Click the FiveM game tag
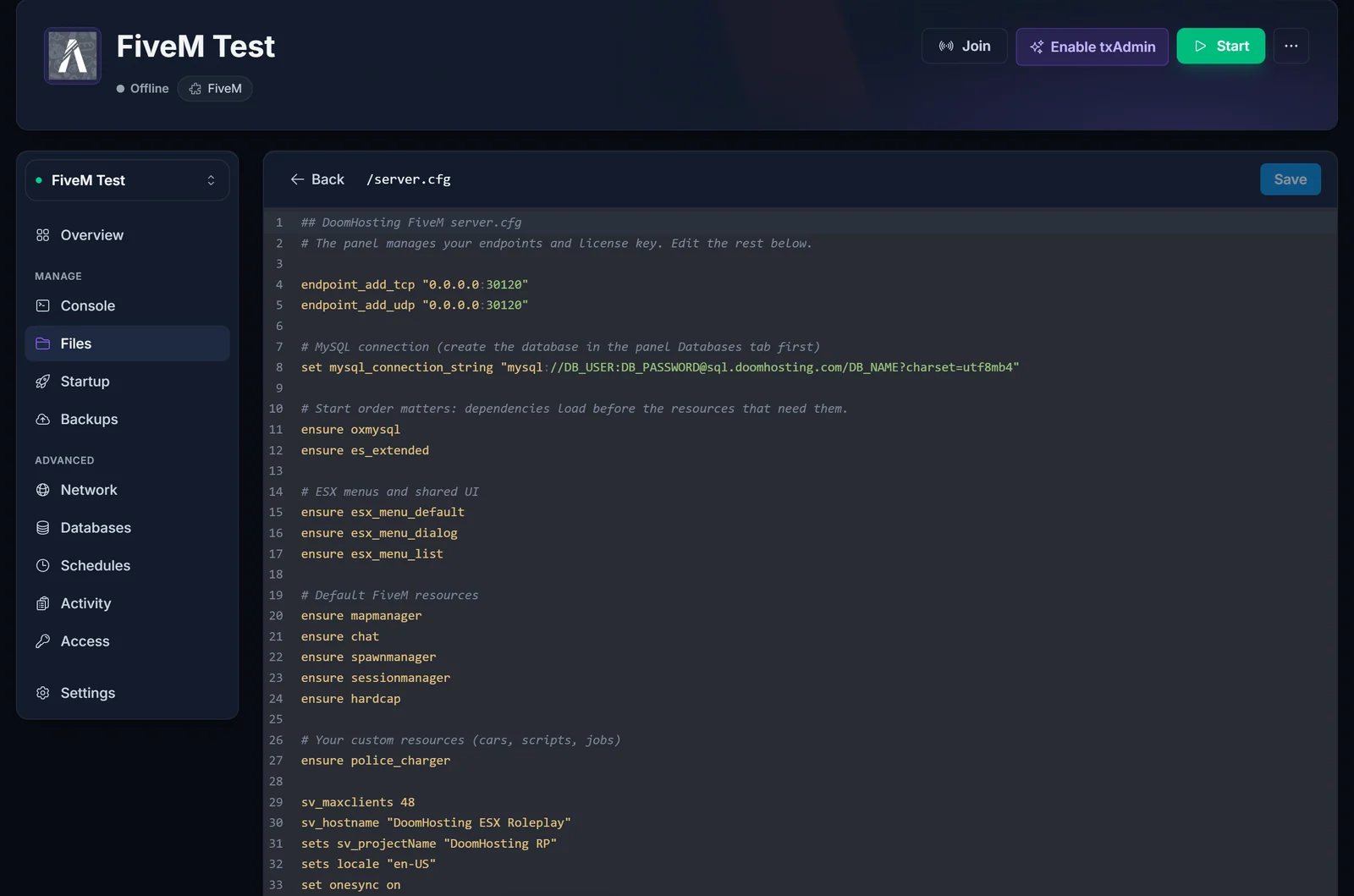Screen dimensions: 1354x896 point(215,89)
